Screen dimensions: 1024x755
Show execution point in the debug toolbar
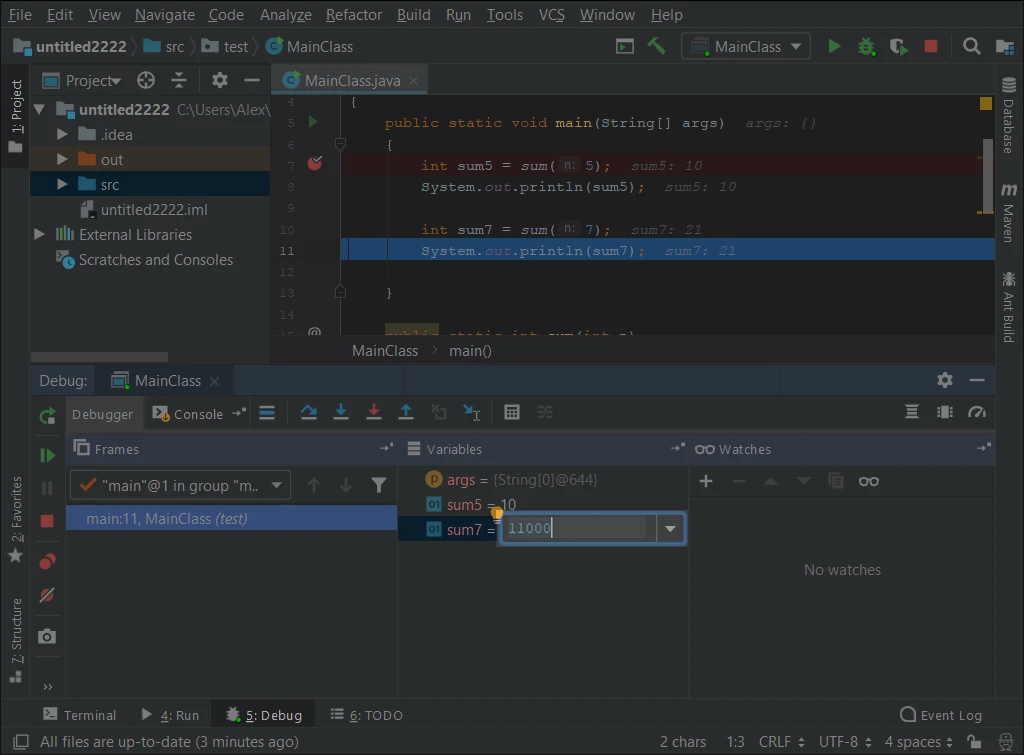coord(267,412)
